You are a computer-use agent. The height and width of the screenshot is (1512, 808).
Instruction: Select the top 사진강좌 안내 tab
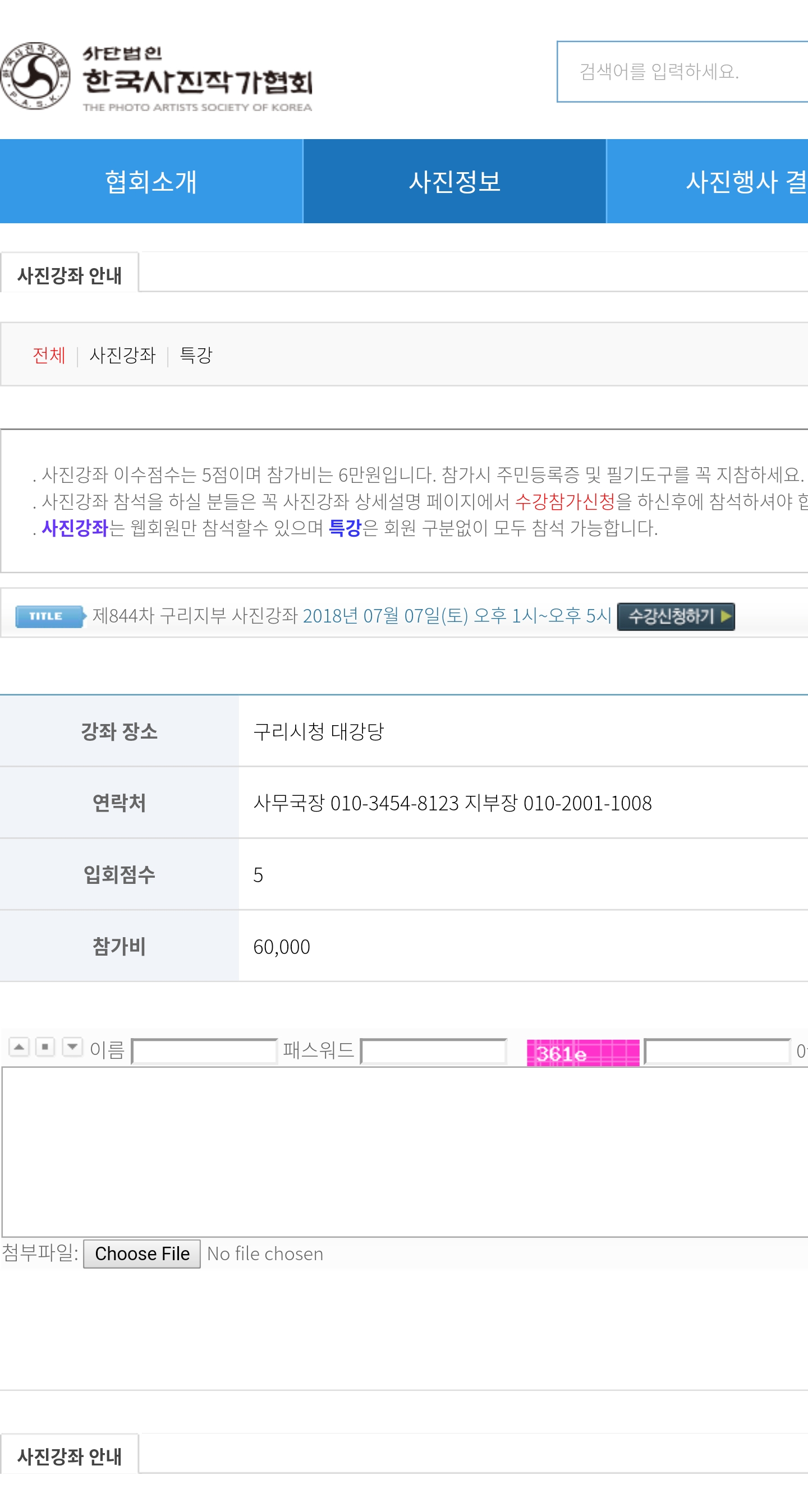click(69, 275)
